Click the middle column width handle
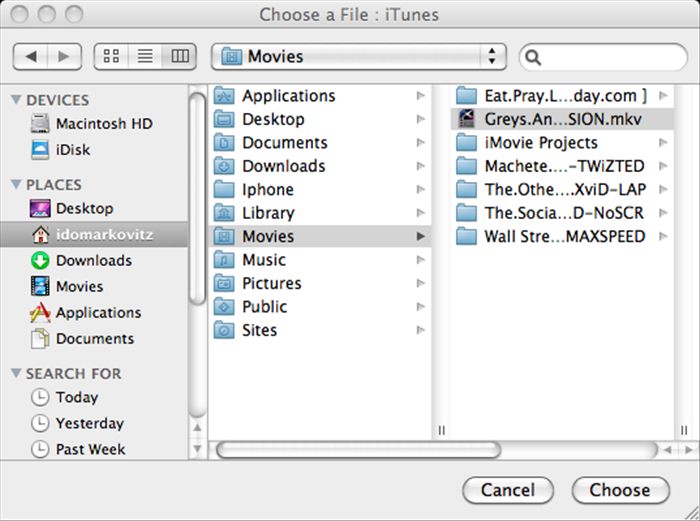Viewport: 700px width, 521px height. [442, 430]
